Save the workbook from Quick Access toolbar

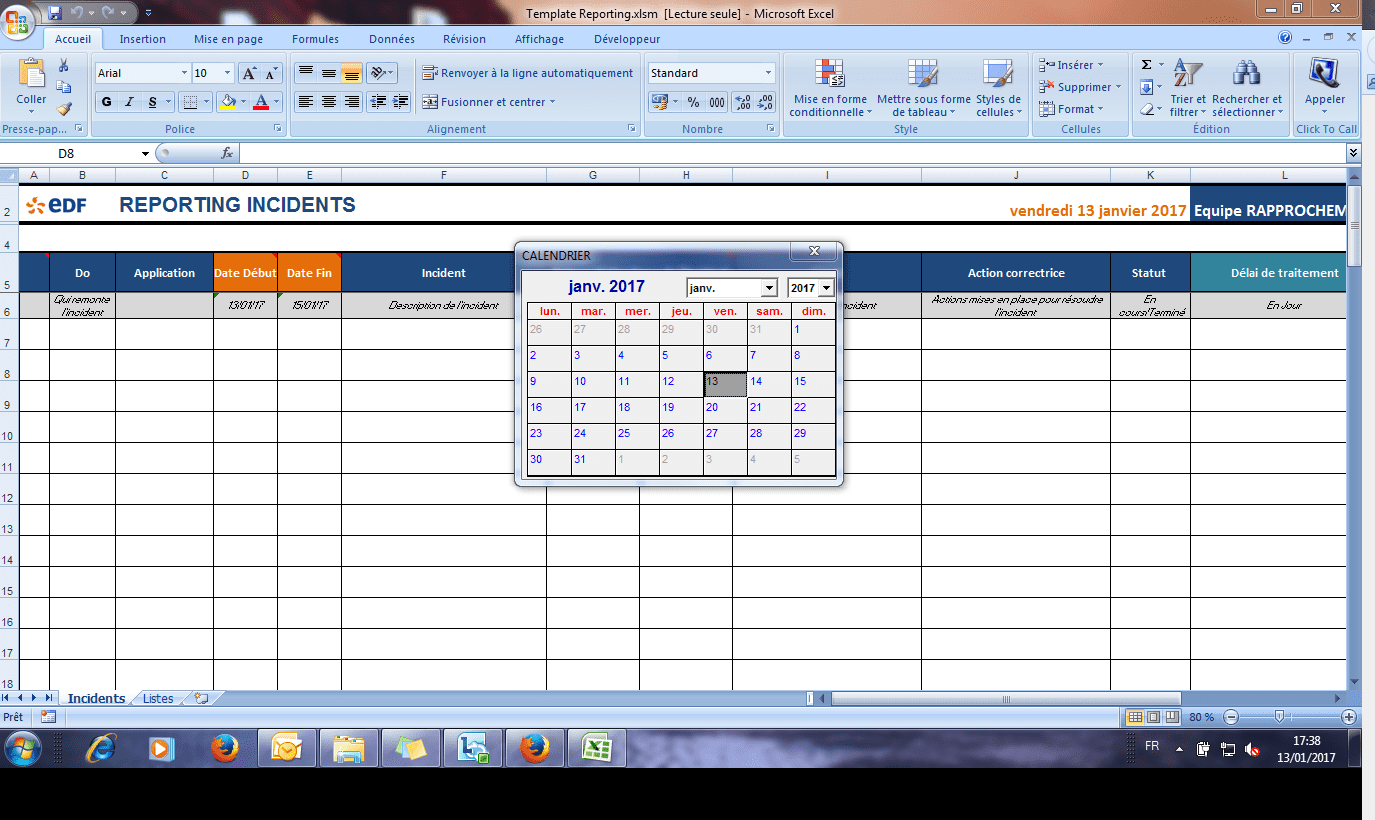point(54,13)
